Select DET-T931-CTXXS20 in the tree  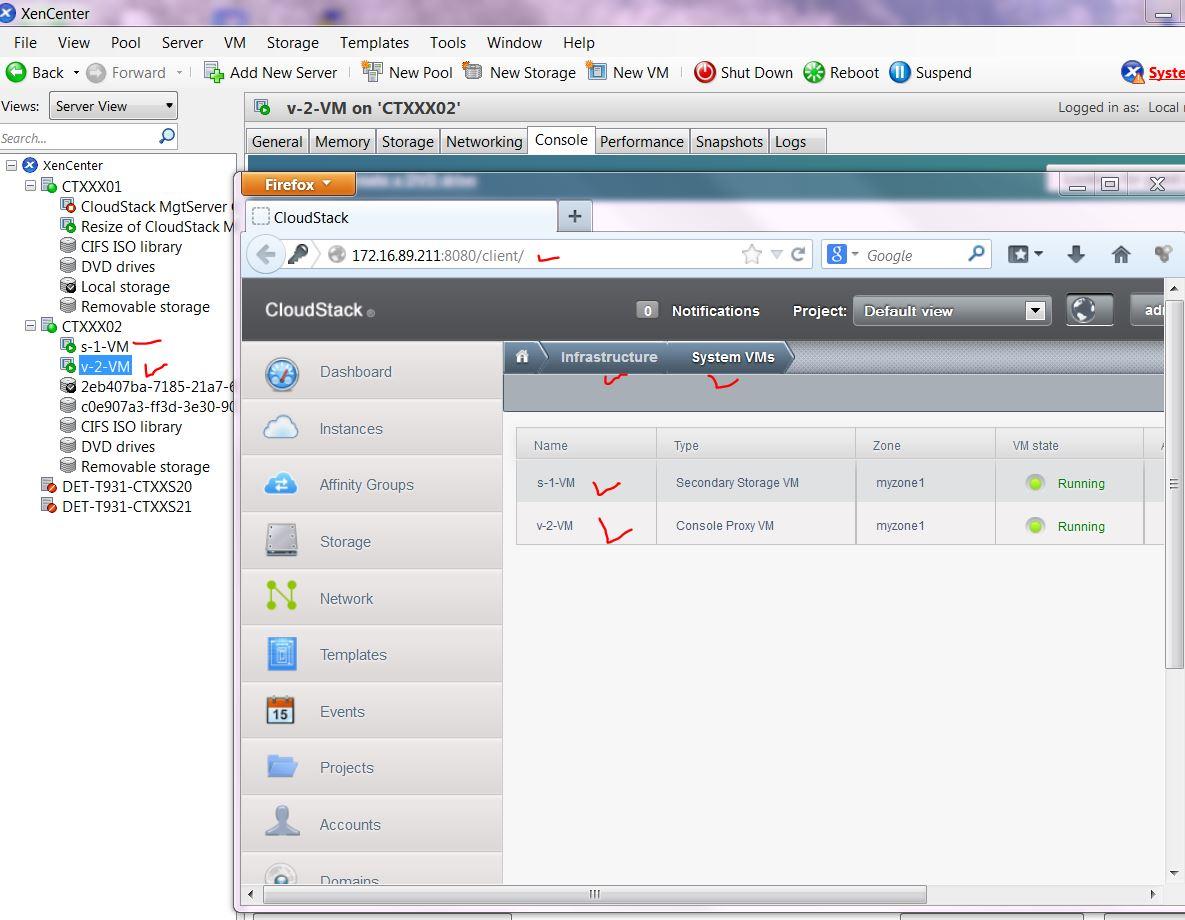[126, 486]
